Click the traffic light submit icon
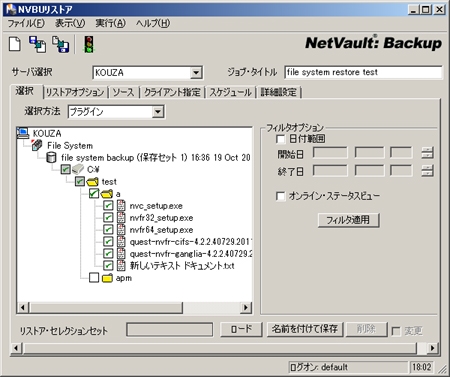Image resolution: width=450 pixels, height=377 pixels. click(x=89, y=44)
